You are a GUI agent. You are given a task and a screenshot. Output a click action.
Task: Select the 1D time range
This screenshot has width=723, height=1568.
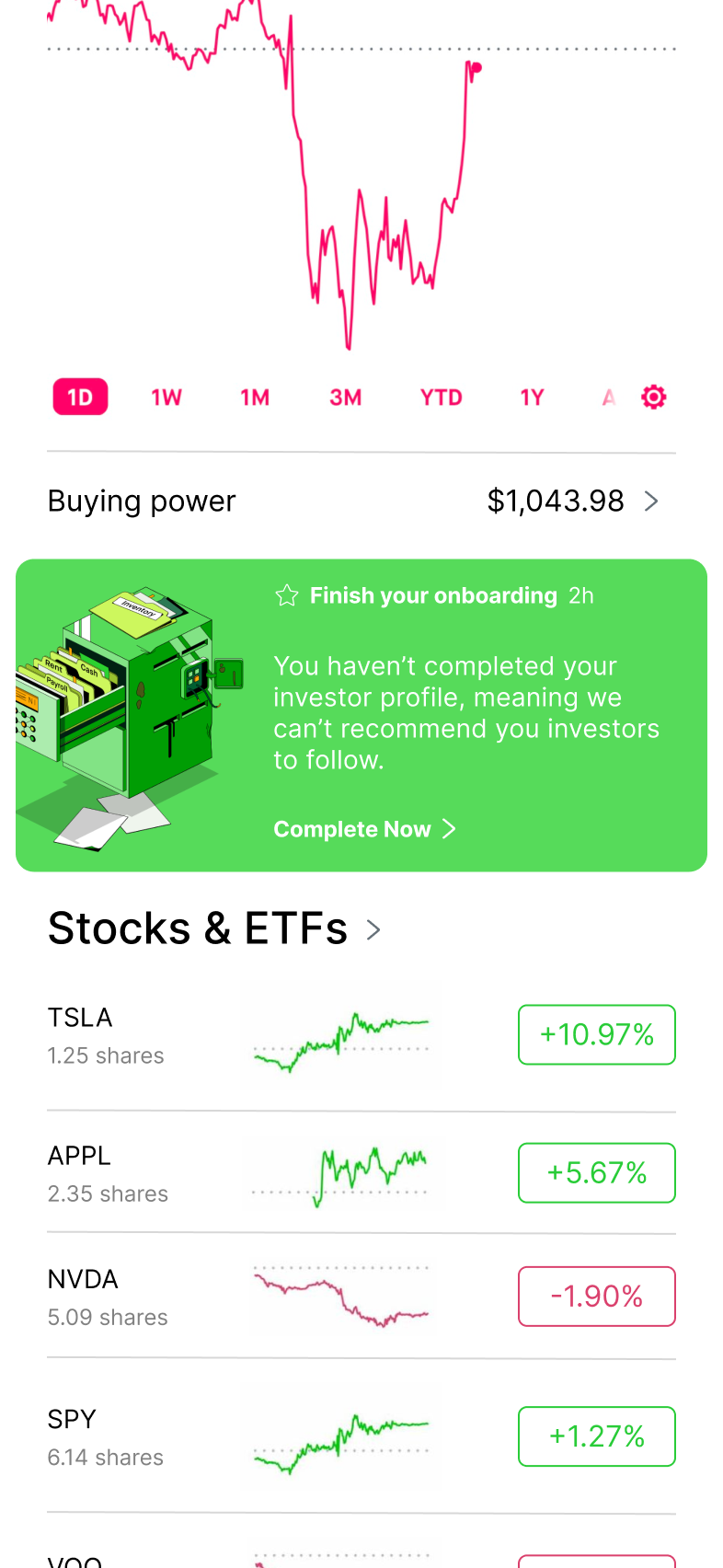coord(81,398)
